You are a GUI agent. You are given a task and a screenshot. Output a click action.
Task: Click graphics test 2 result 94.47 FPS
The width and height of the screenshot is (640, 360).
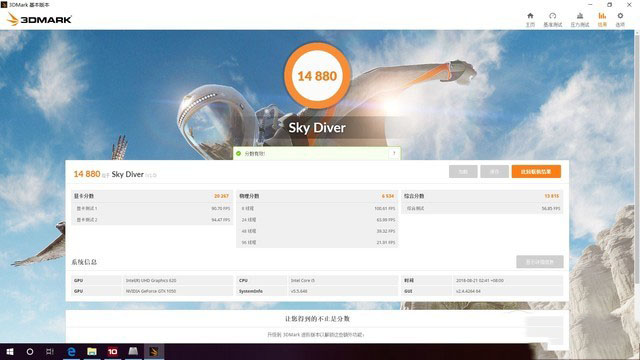[x=221, y=220]
